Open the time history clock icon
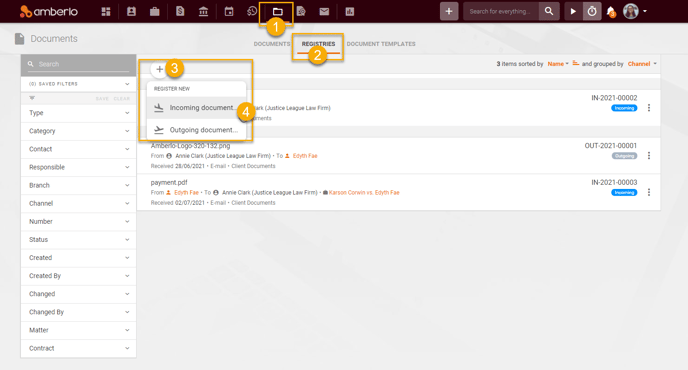The width and height of the screenshot is (688, 370). click(x=252, y=11)
